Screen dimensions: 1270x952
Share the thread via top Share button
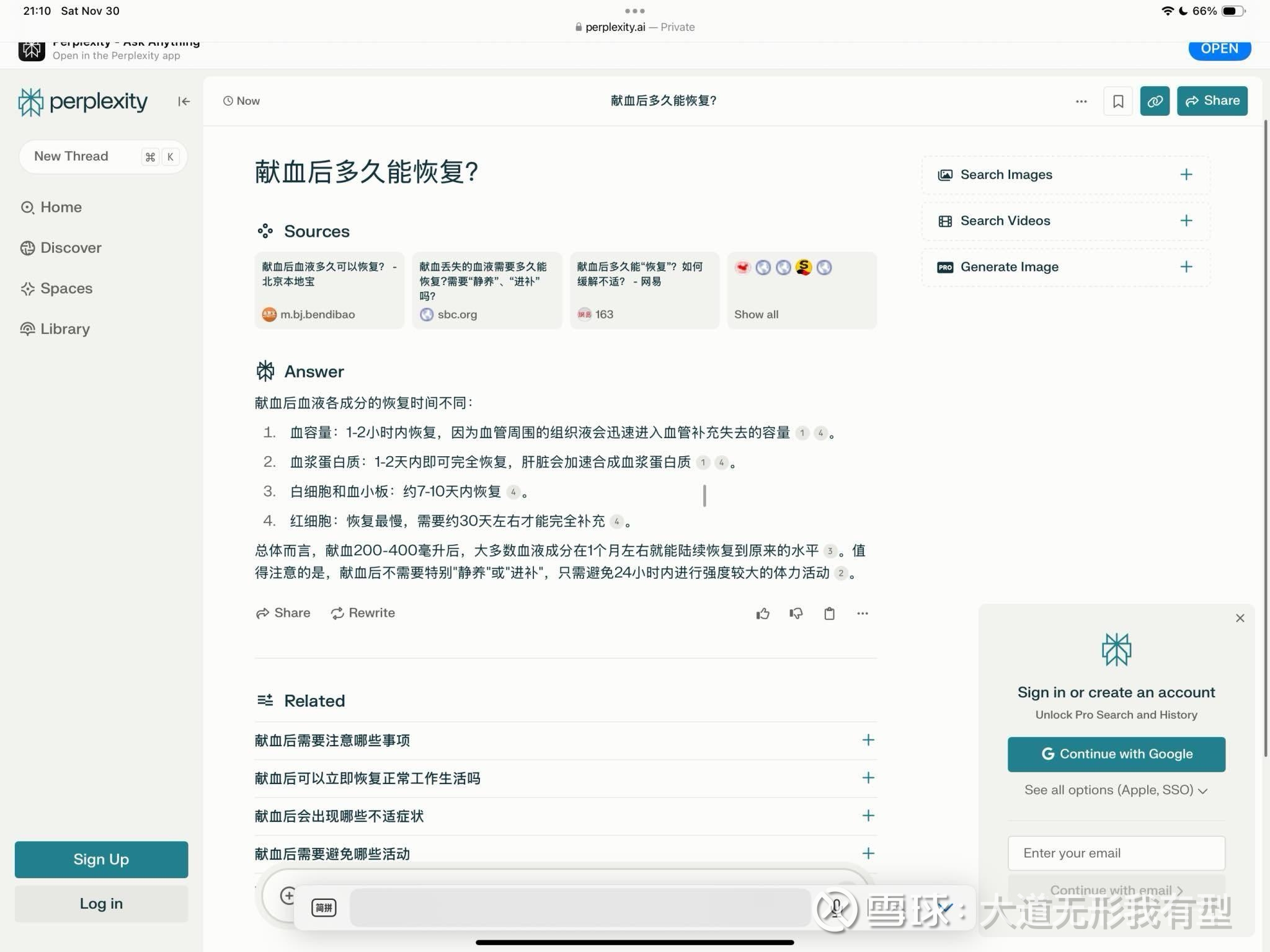[x=1212, y=101]
